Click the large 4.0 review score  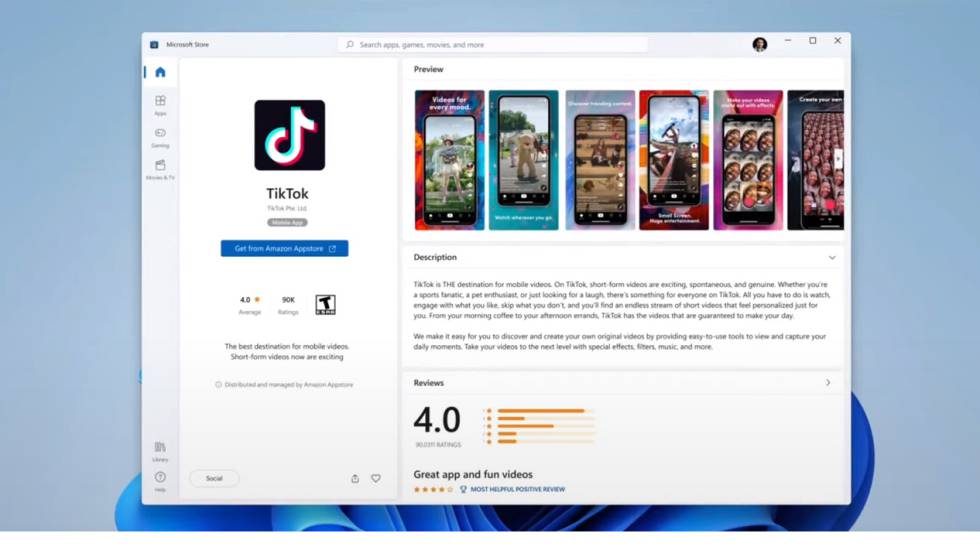437,419
